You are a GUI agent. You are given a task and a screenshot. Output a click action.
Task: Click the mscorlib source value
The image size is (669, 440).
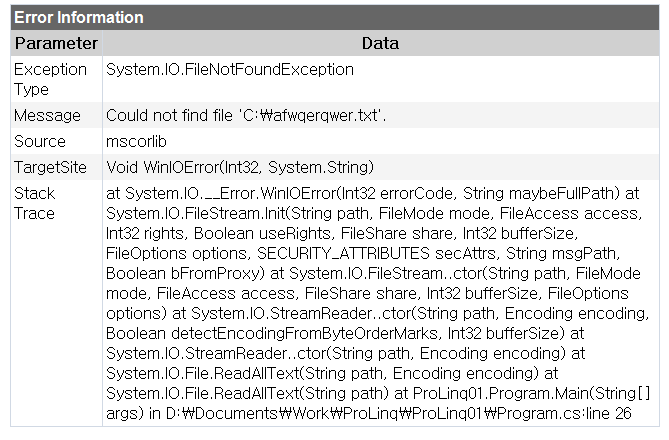point(136,141)
